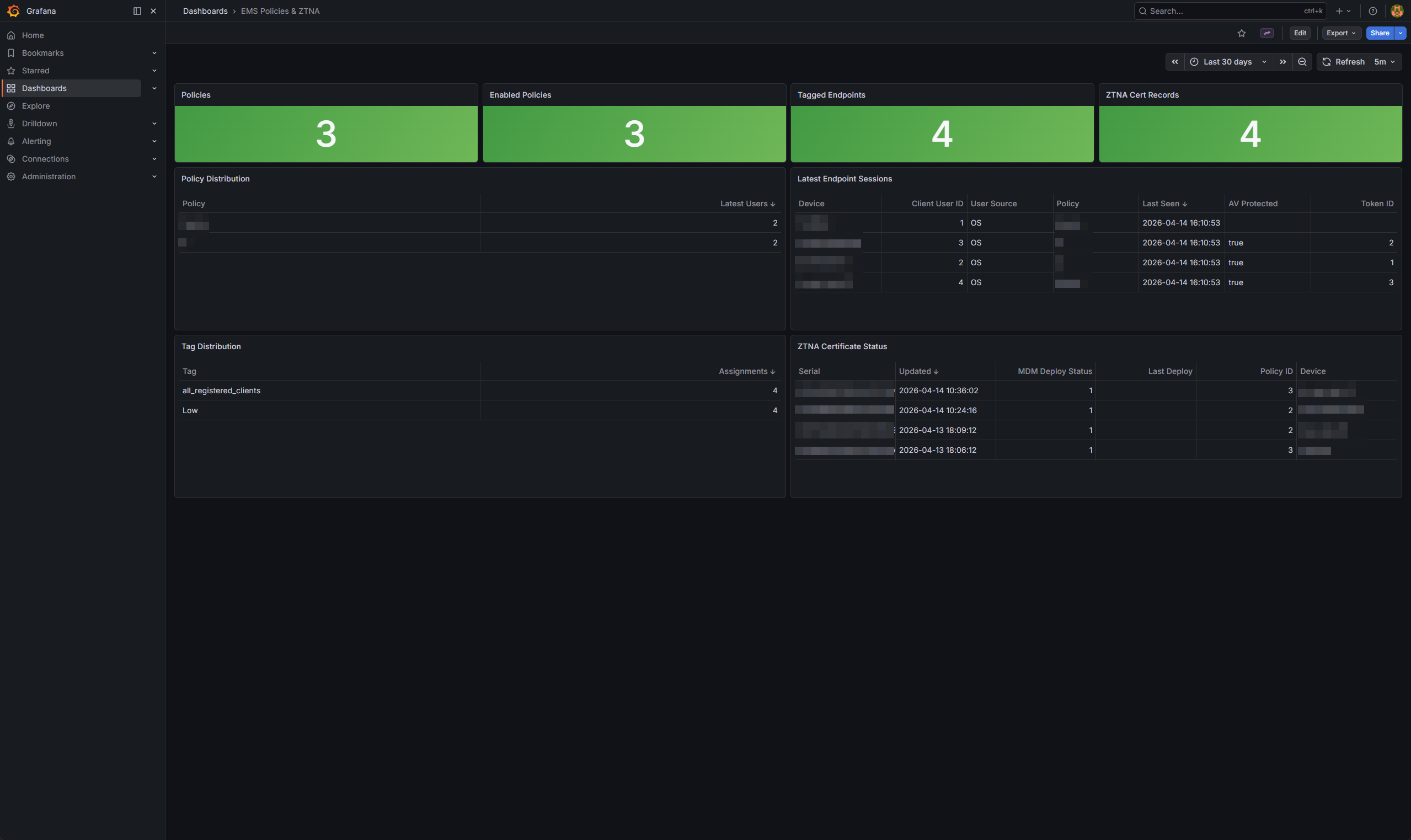Click the Tagged Endpoints panel title

pos(831,95)
